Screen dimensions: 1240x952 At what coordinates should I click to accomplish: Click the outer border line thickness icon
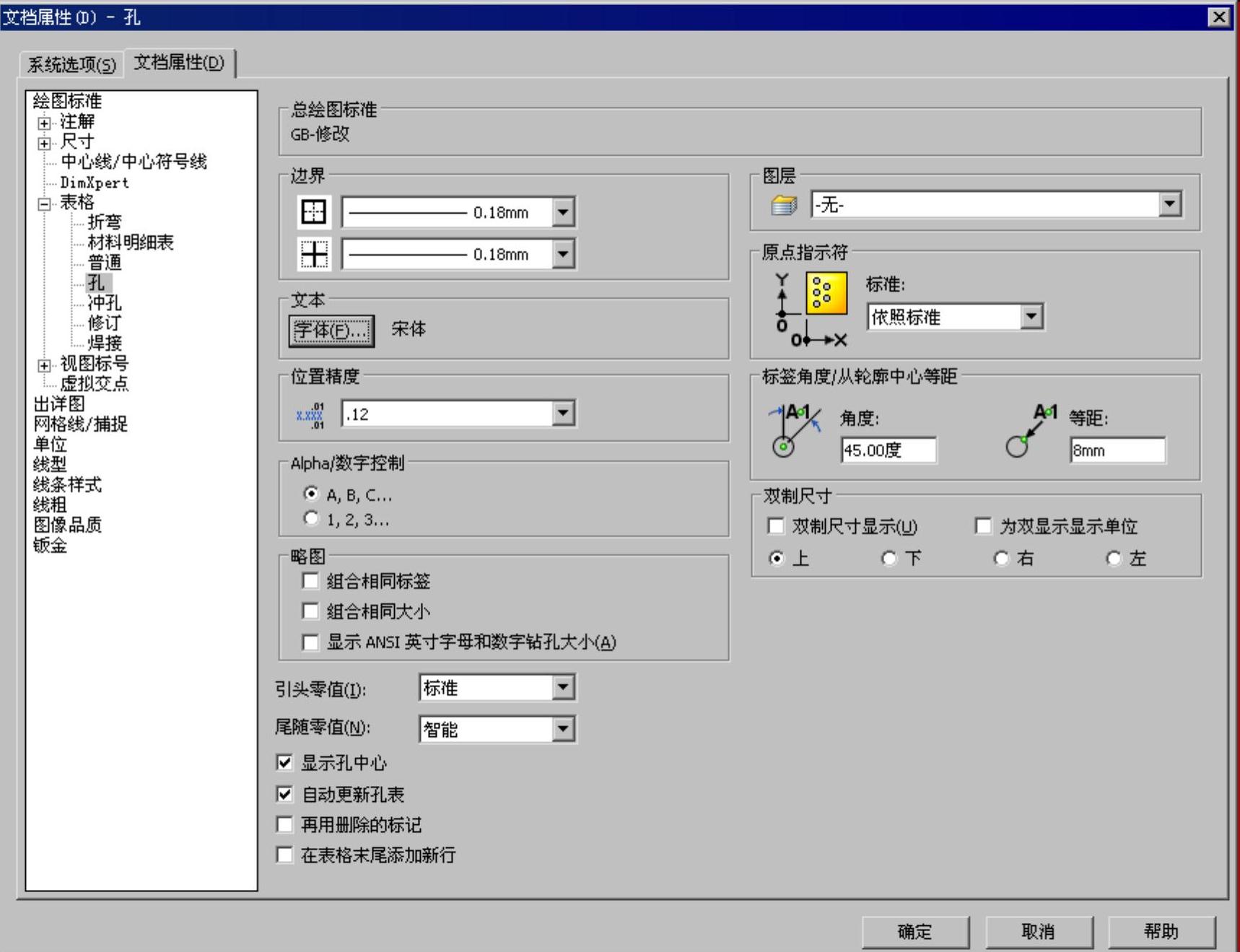pos(313,212)
